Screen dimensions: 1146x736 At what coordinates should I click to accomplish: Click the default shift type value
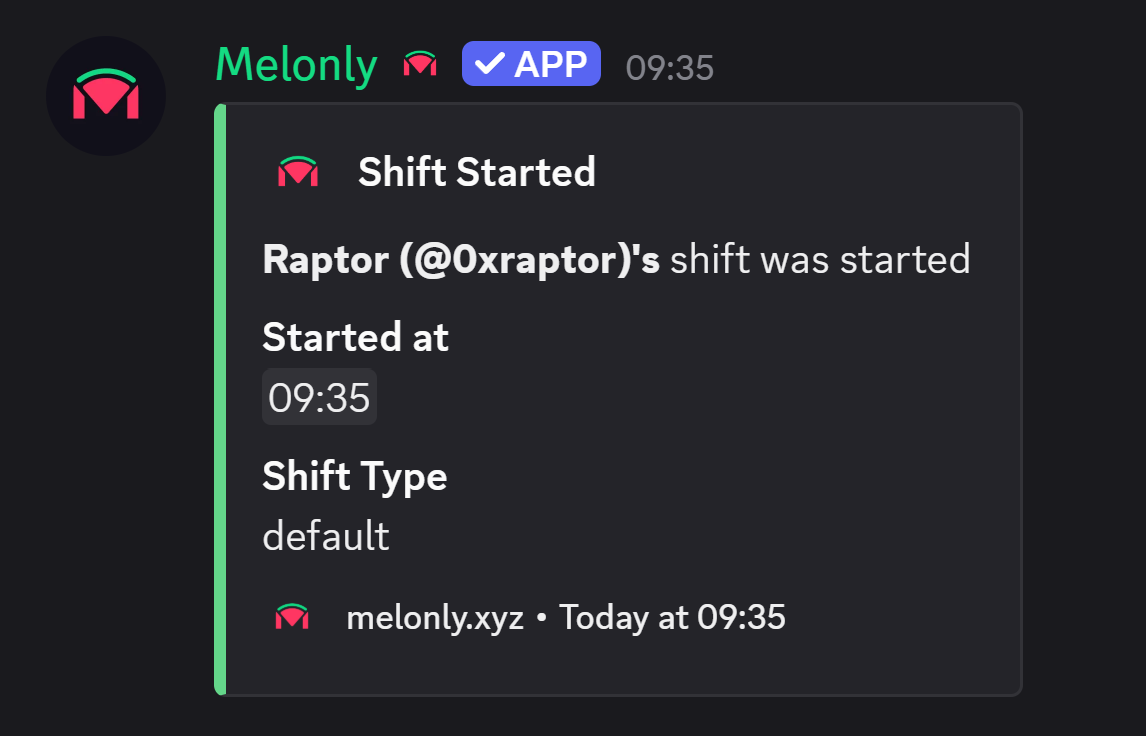pos(325,536)
